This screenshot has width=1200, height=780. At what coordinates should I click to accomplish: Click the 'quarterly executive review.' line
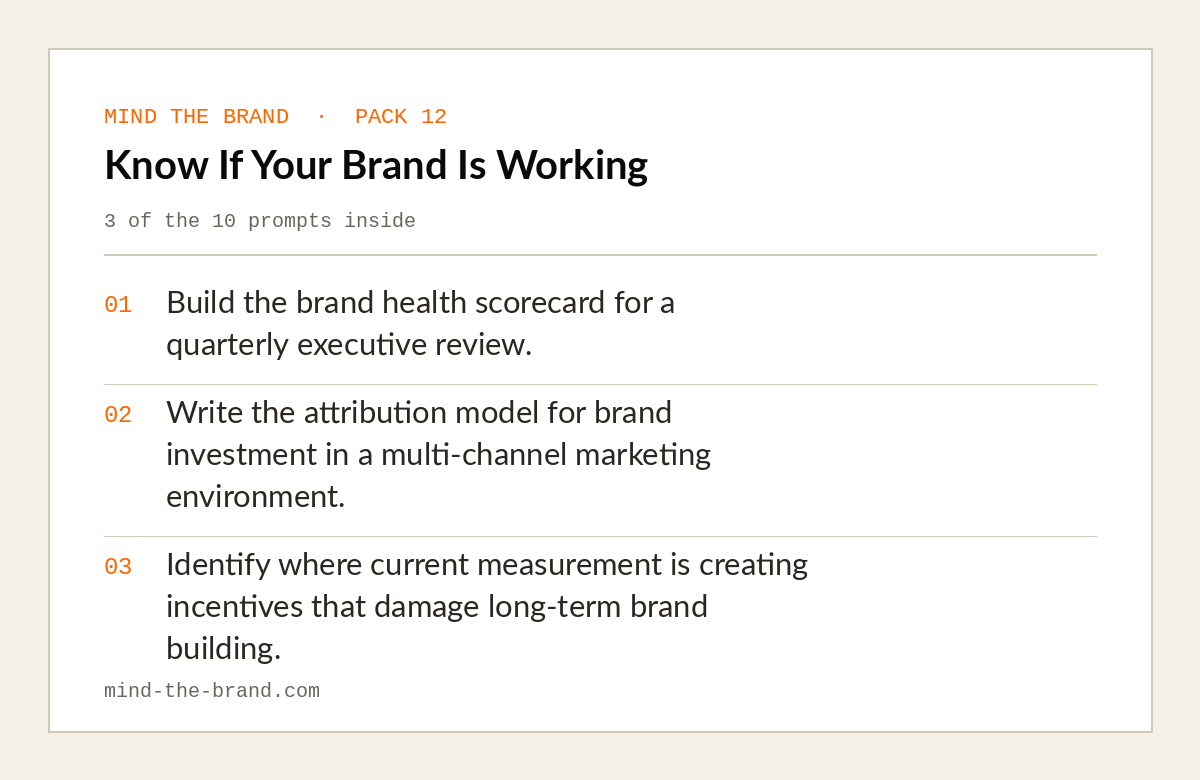click(349, 344)
